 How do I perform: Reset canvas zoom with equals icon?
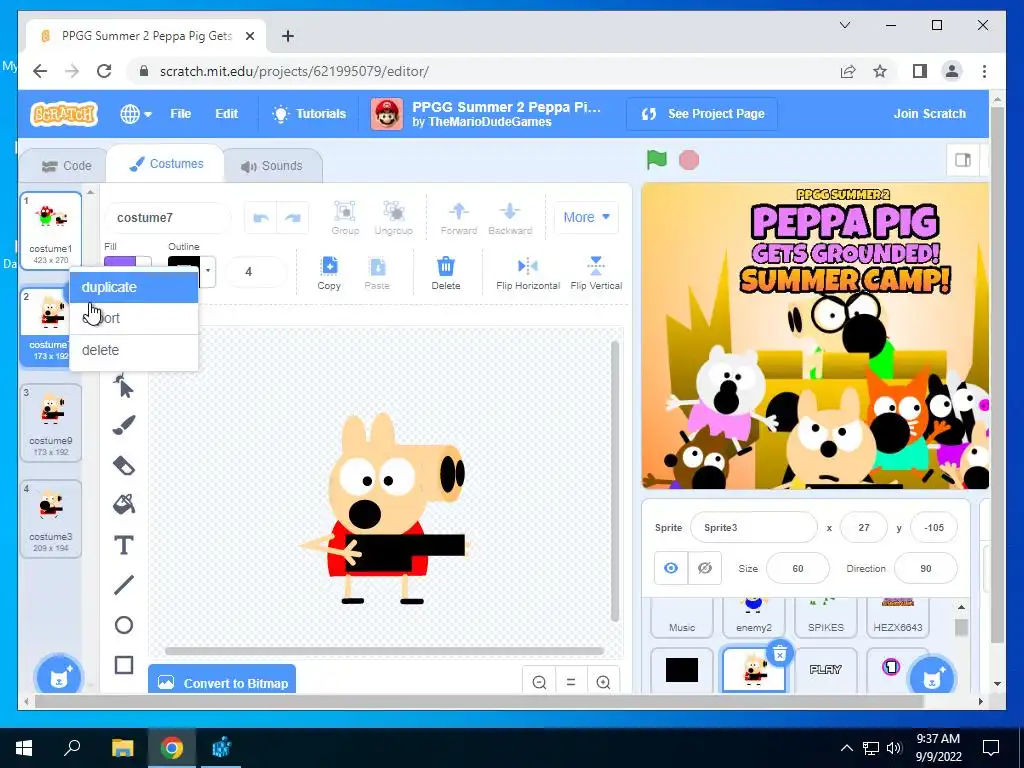[x=571, y=682]
